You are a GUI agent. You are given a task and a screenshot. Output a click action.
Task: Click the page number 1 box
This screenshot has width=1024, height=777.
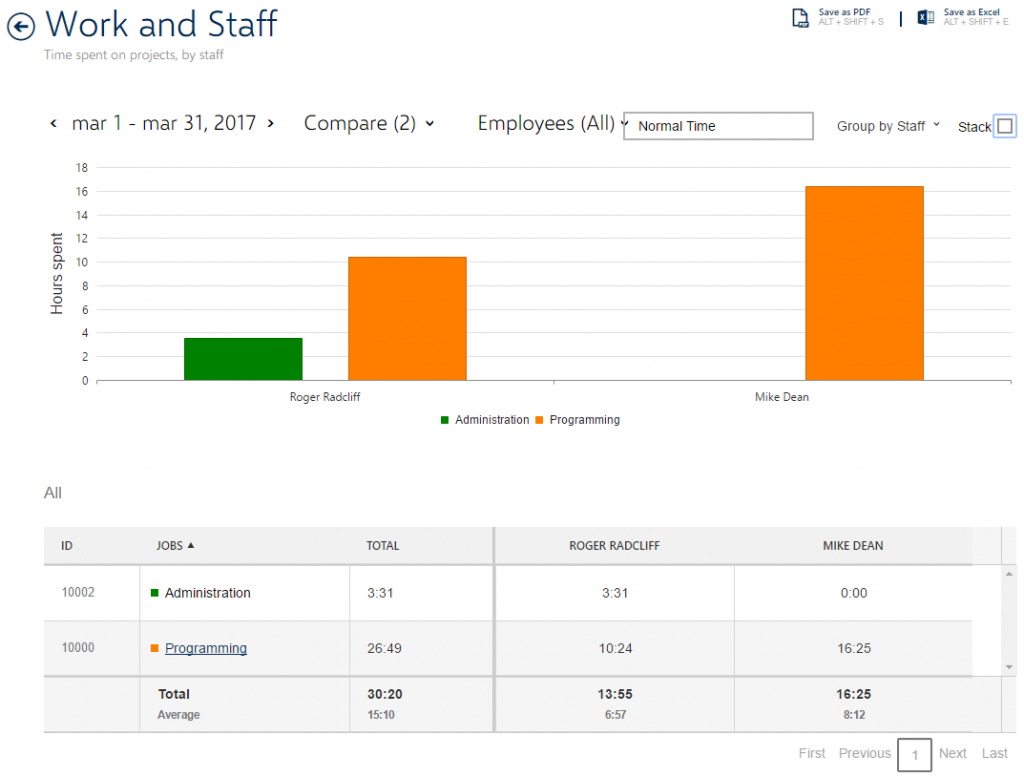(x=914, y=755)
